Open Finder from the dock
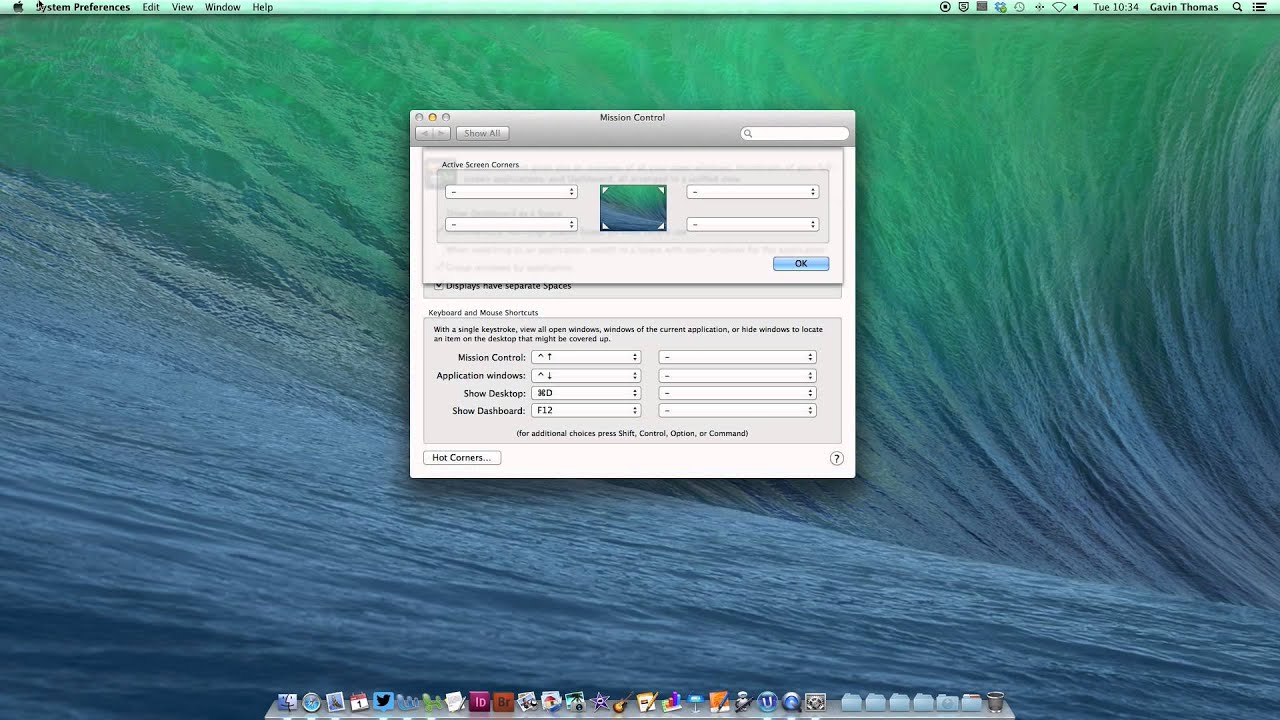The width and height of the screenshot is (1280, 720). 287,702
